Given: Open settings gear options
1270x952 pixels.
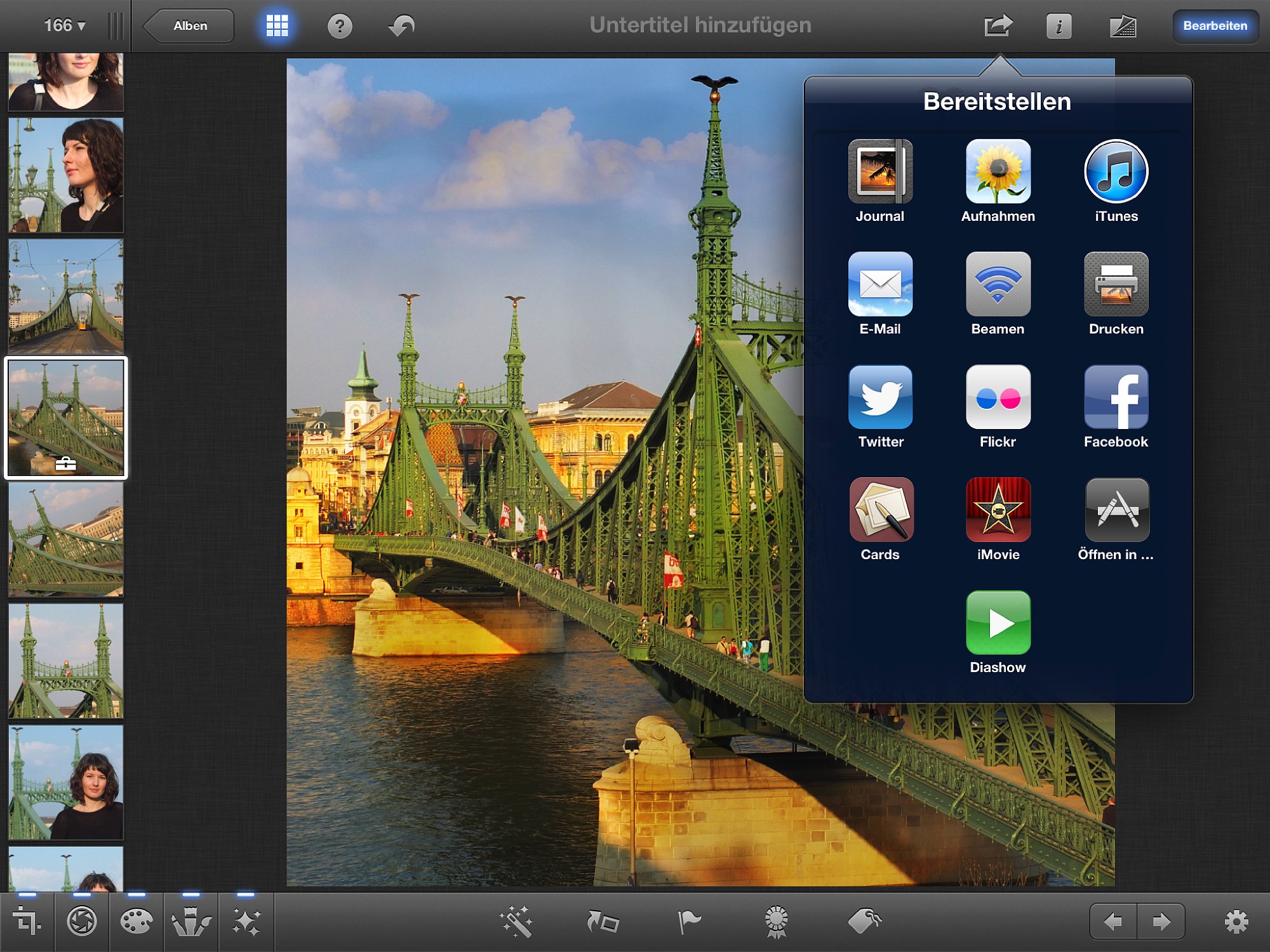Looking at the screenshot, I should coord(1236,922).
